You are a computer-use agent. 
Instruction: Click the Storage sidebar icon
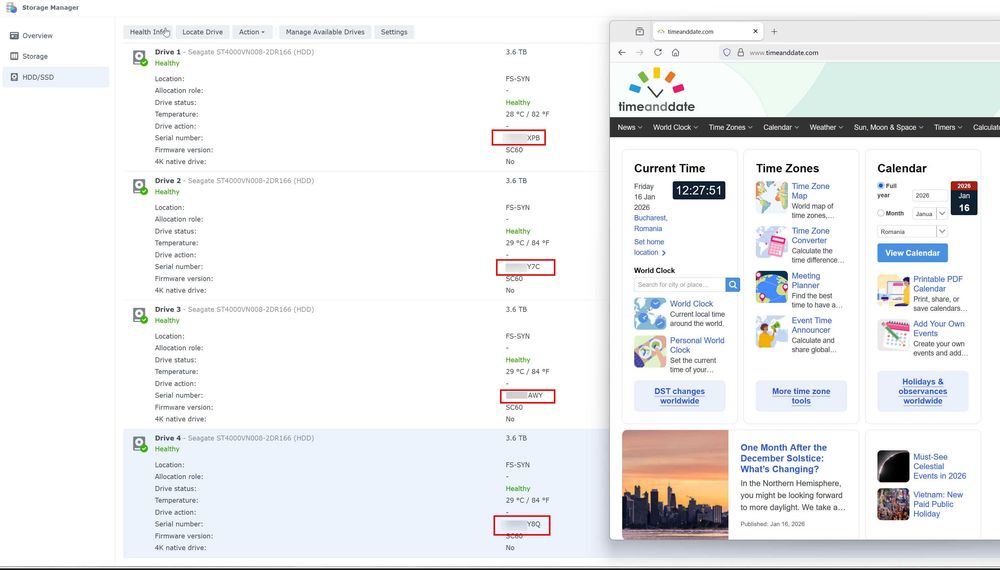click(x=14, y=56)
